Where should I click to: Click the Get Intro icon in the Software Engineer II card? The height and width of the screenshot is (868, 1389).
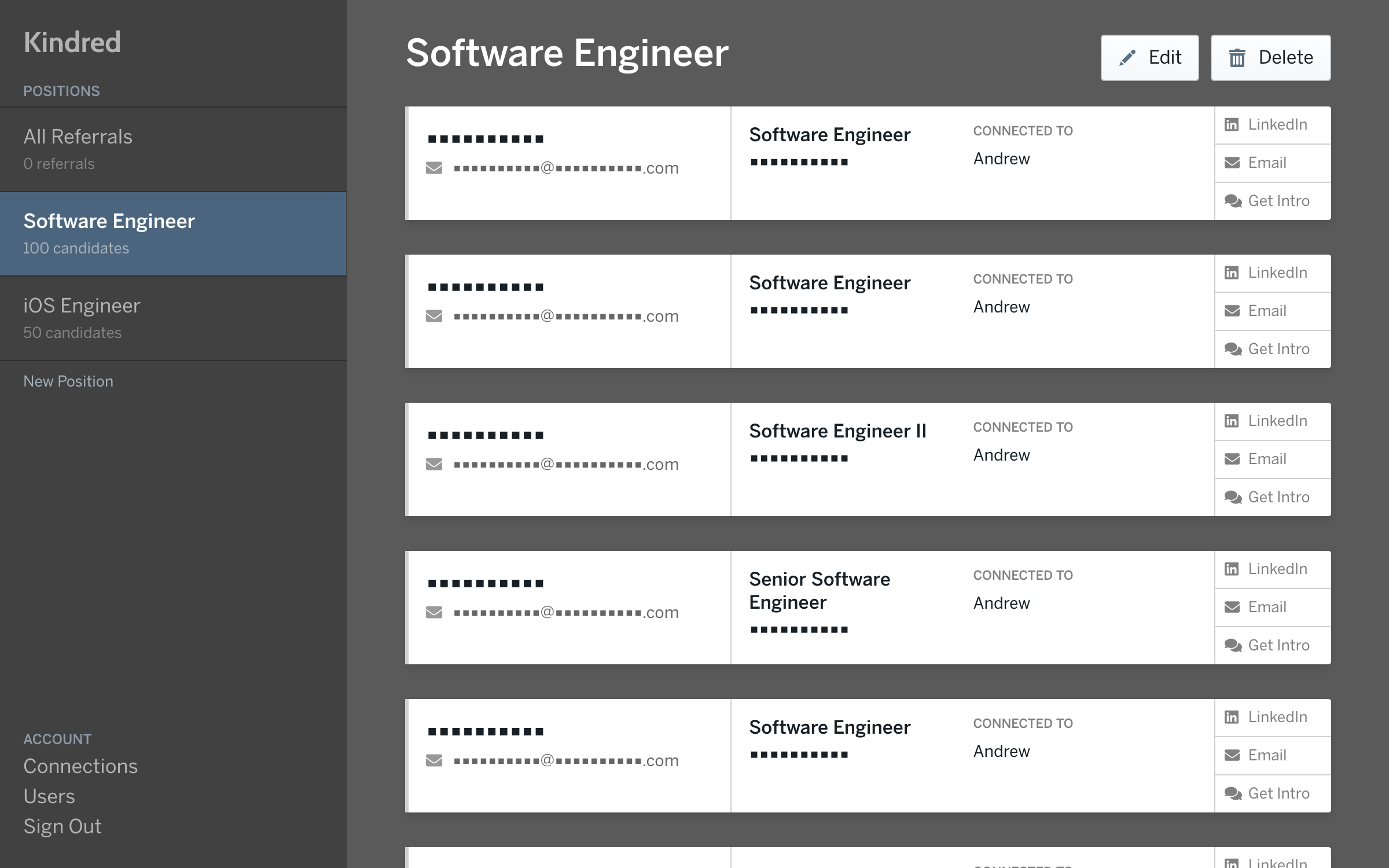(1233, 497)
